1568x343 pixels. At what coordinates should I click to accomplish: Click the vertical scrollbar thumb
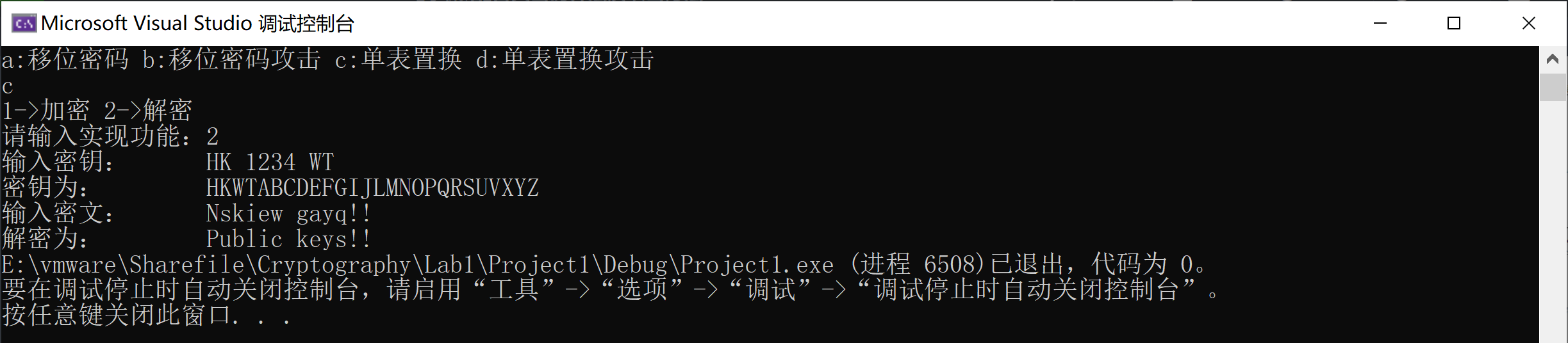(1552, 87)
